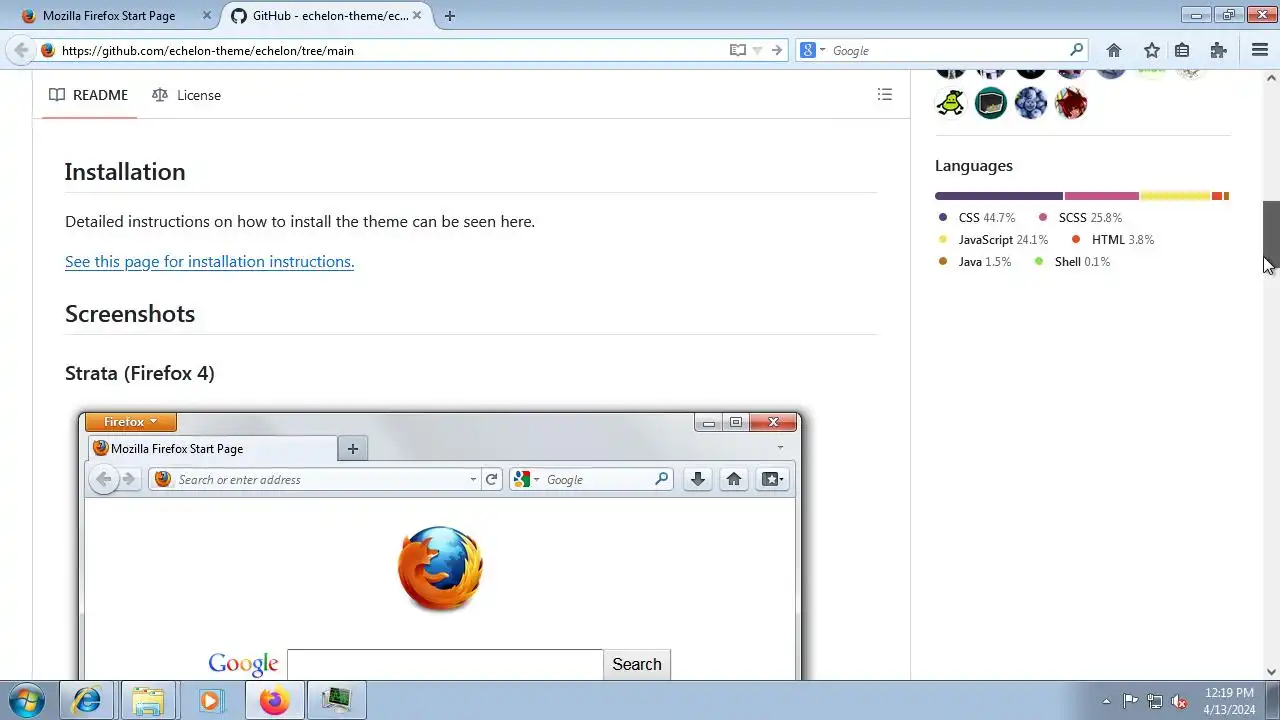Open the Java 1.5% language link
1280x720 pixels.
975,261
